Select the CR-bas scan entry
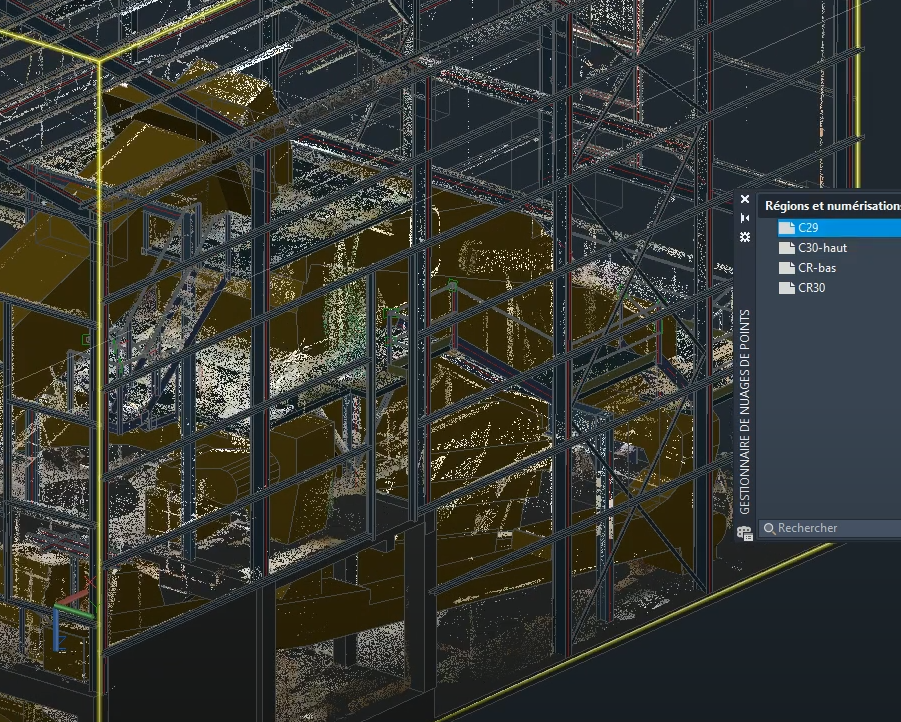The image size is (901, 722). [x=816, y=268]
